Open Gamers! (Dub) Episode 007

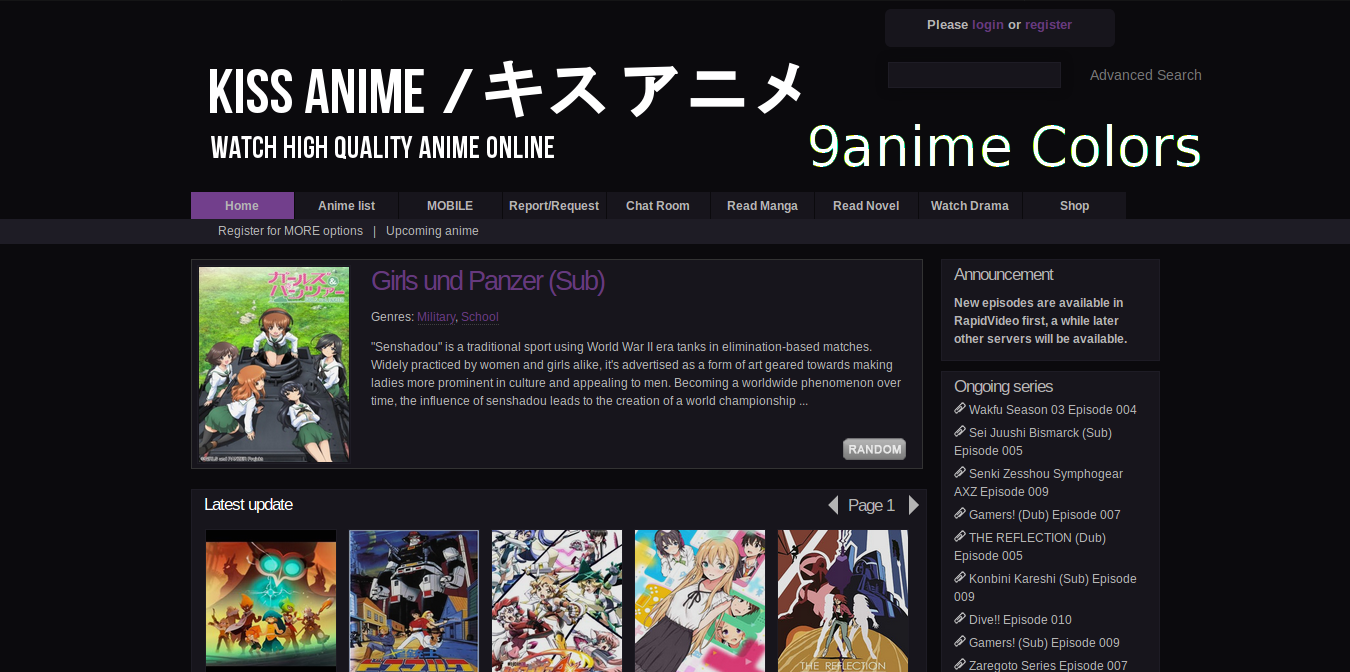tap(1045, 515)
